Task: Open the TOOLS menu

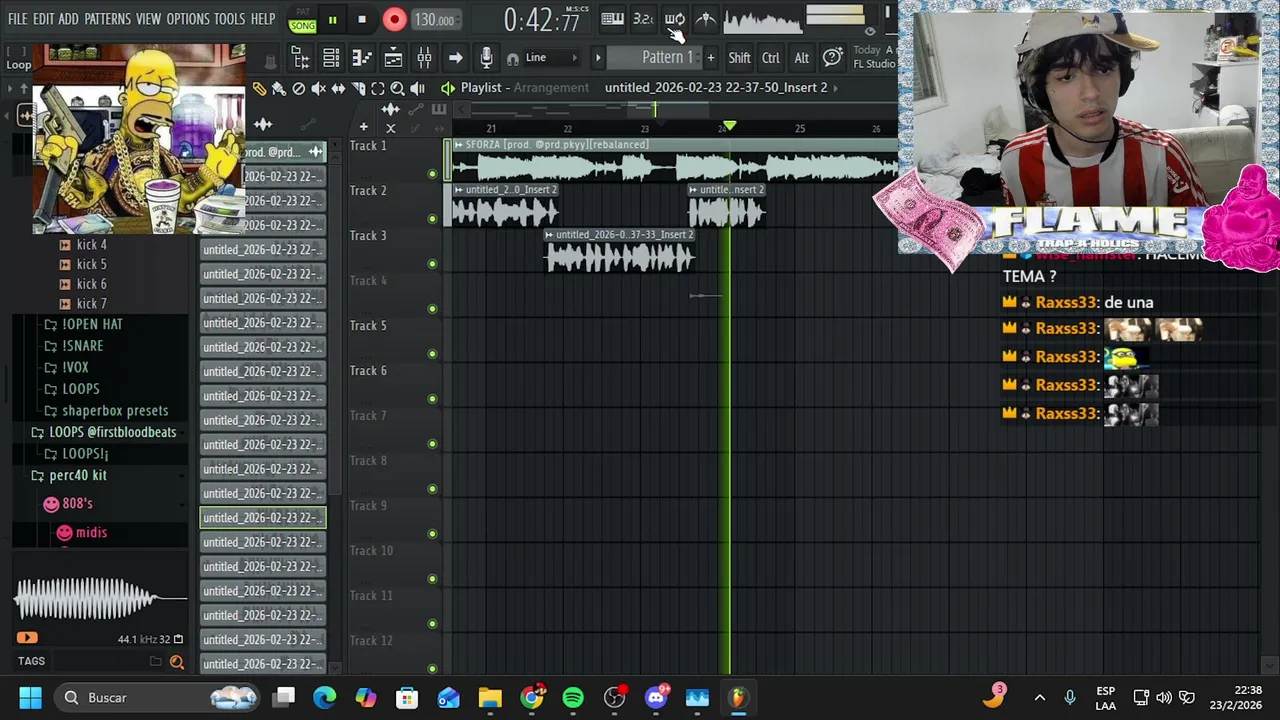Action: pos(229,19)
